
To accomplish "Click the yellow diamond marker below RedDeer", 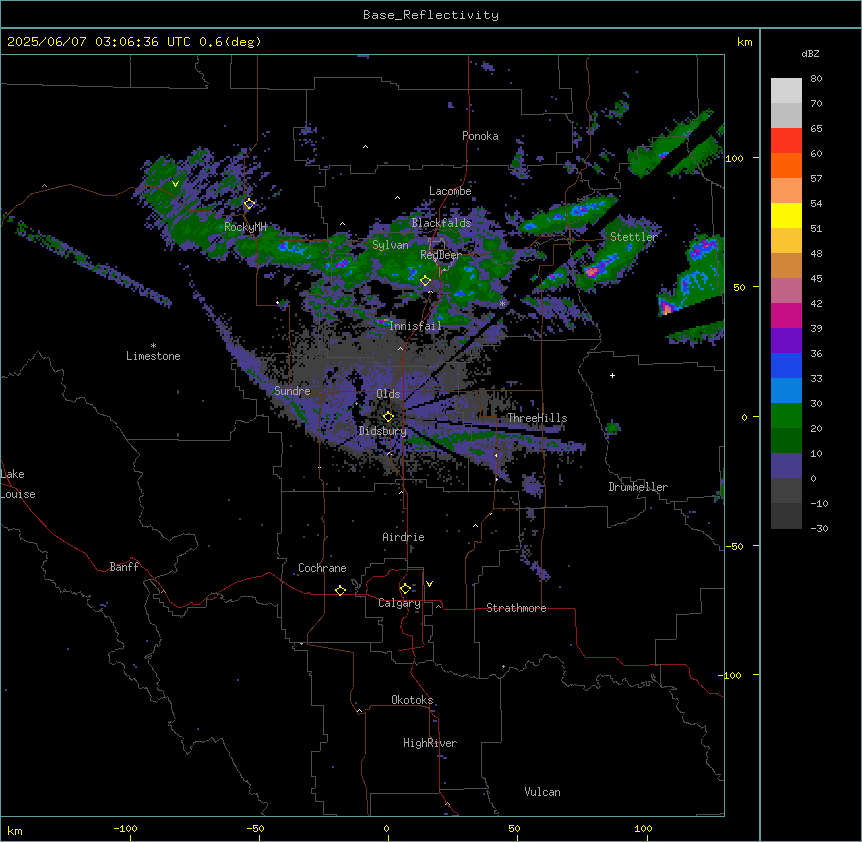I will [425, 281].
